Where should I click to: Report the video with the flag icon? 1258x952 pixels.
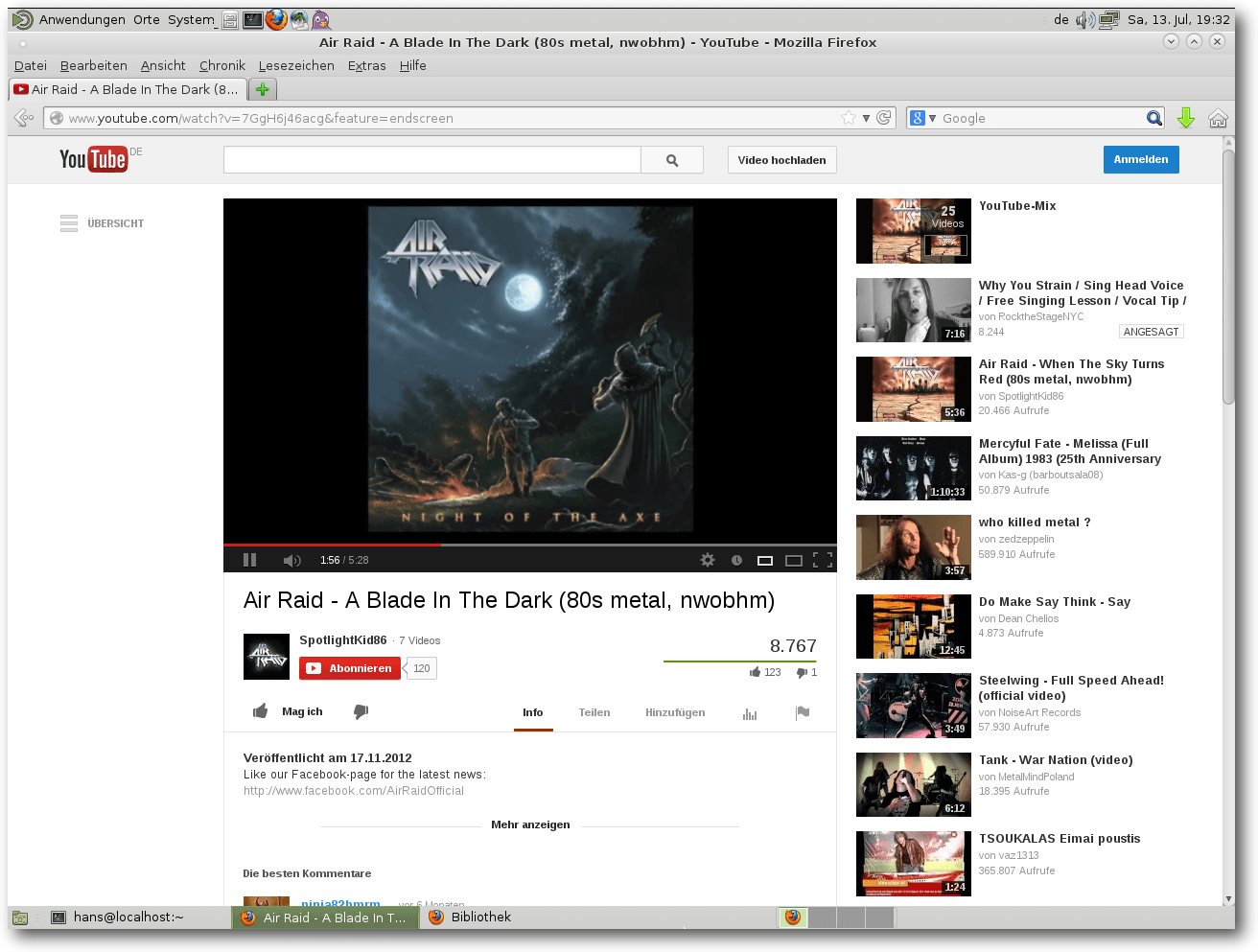tap(803, 712)
